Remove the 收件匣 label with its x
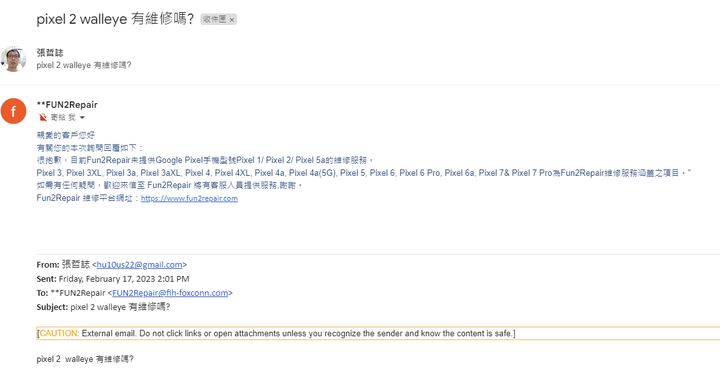 click(x=232, y=19)
